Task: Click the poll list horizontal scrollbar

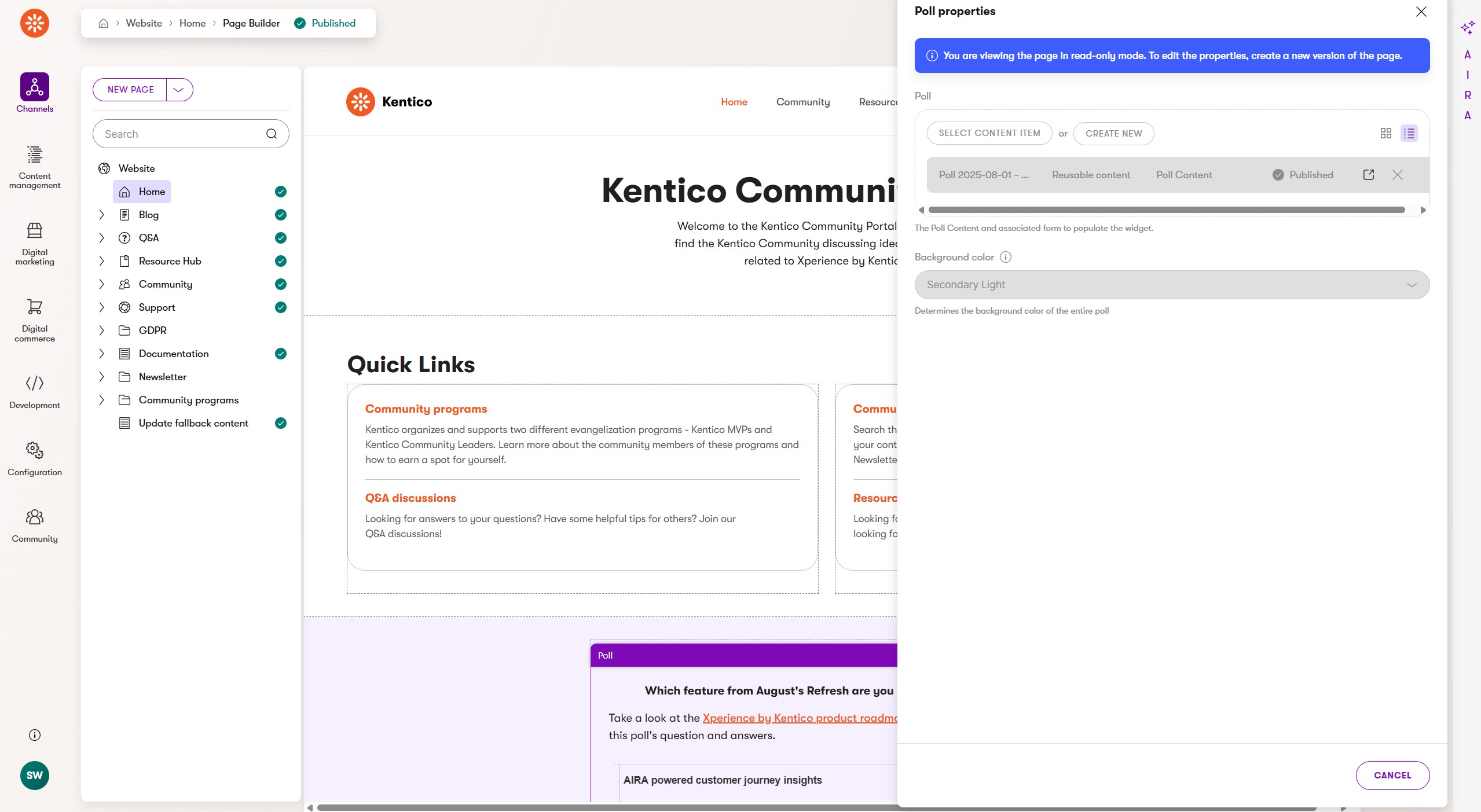Action: pyautogui.click(x=1166, y=210)
